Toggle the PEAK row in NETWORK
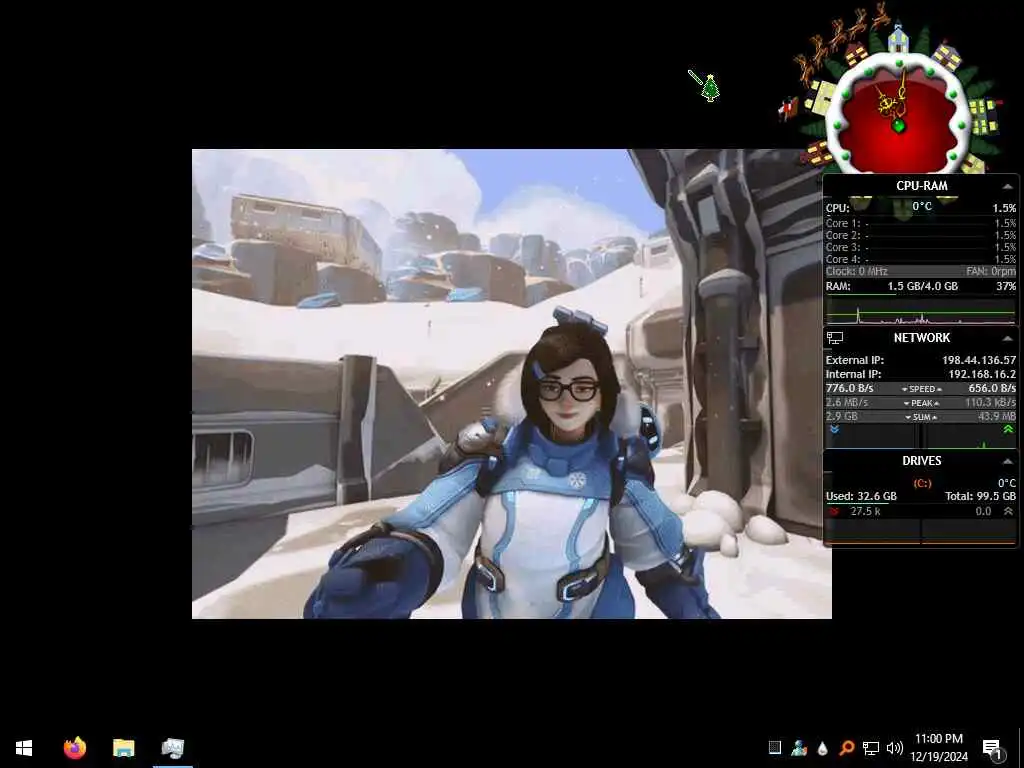The height and width of the screenshot is (768, 1024). (x=921, y=403)
